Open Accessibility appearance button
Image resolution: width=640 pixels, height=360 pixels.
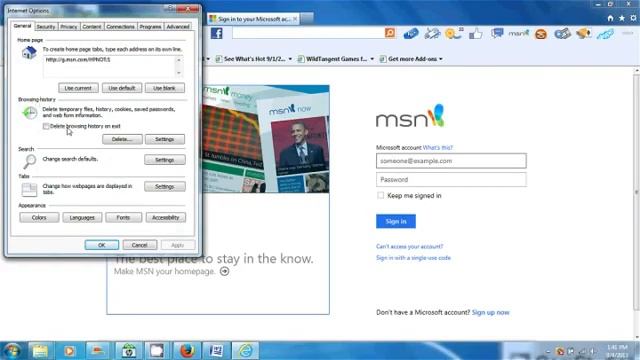165,218
